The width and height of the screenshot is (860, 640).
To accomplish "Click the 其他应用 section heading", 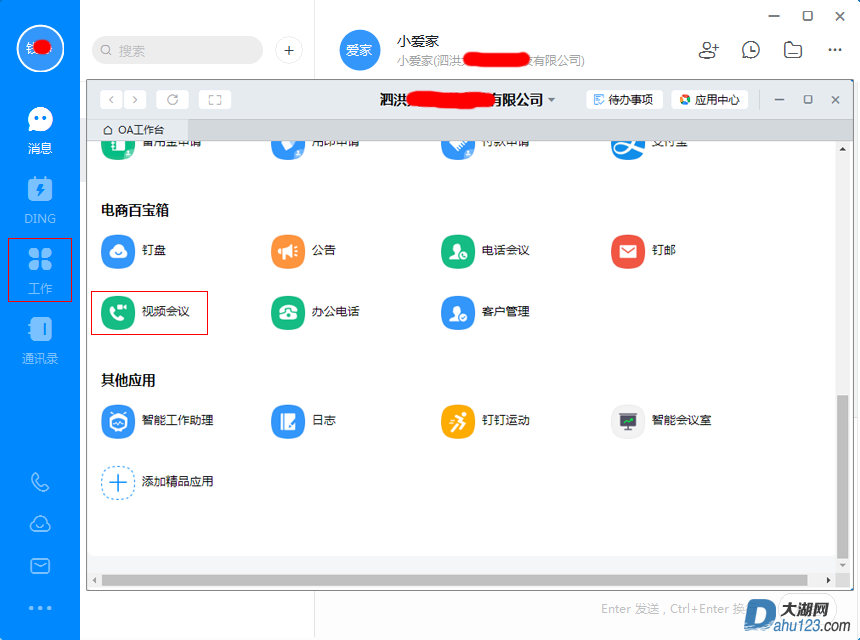I will click(x=128, y=380).
